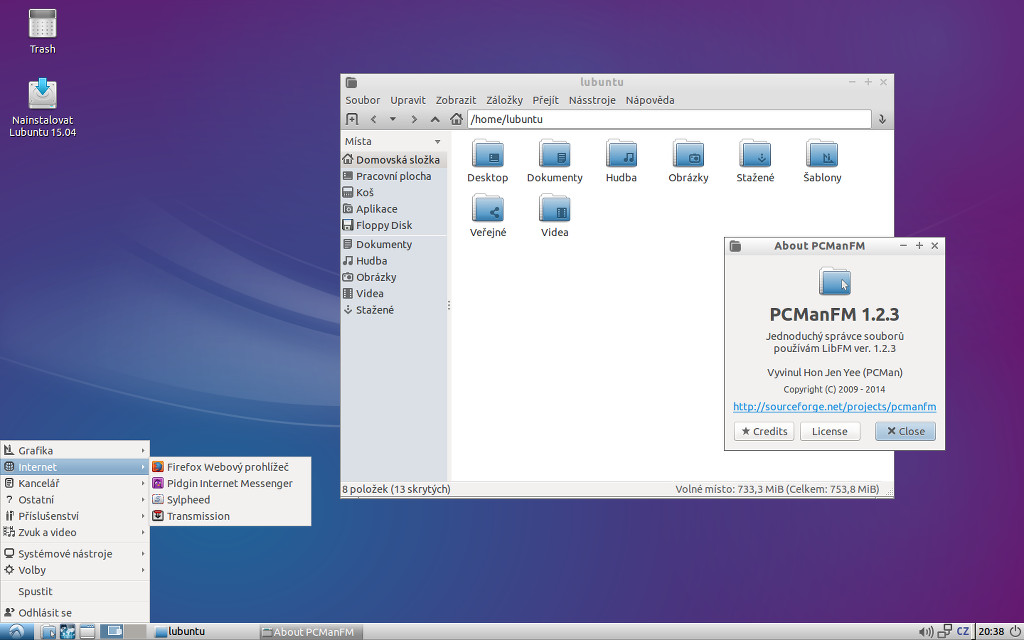
Task: Choose Spustit in the start menu
Action: click(74, 591)
